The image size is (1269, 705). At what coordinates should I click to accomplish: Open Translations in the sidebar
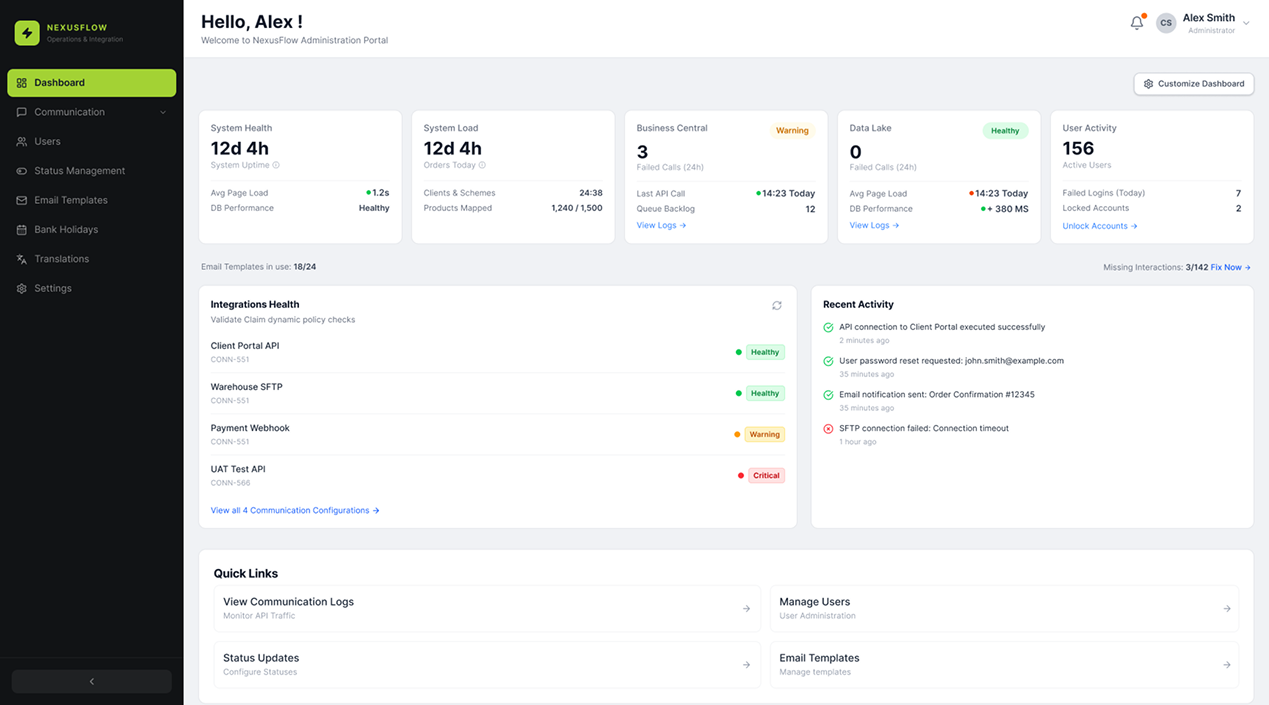point(92,259)
